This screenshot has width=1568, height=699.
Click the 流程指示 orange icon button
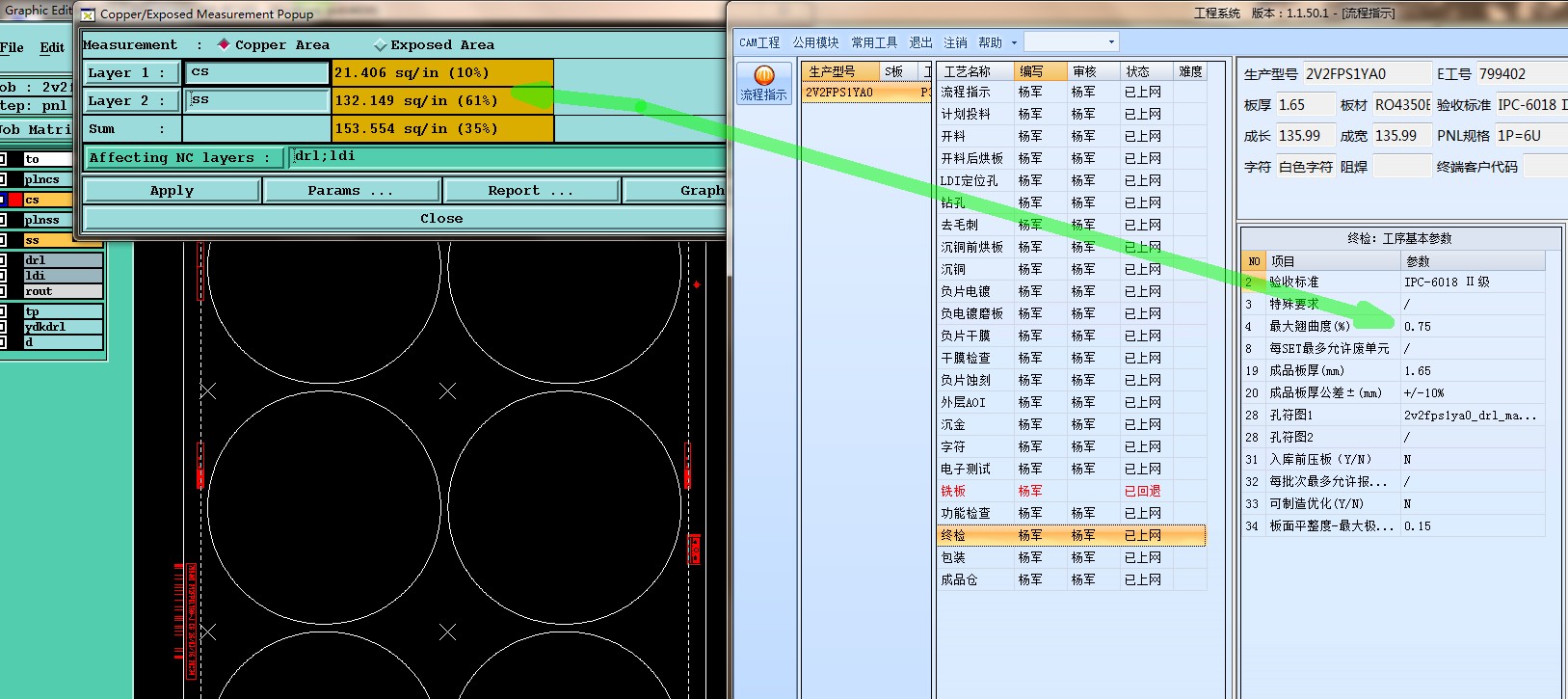(764, 83)
